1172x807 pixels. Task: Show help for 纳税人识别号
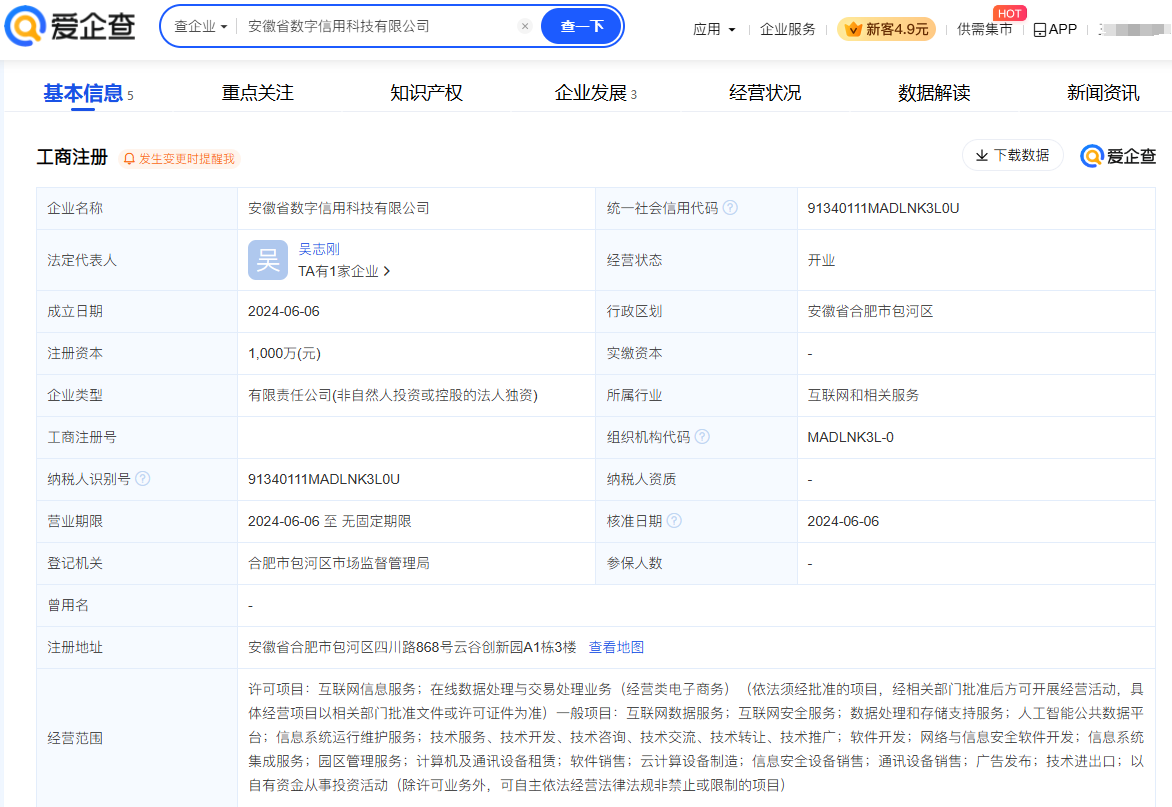pos(143,478)
